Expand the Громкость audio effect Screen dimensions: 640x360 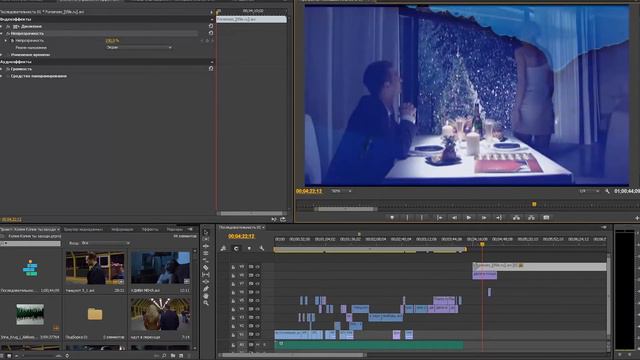[1, 69]
